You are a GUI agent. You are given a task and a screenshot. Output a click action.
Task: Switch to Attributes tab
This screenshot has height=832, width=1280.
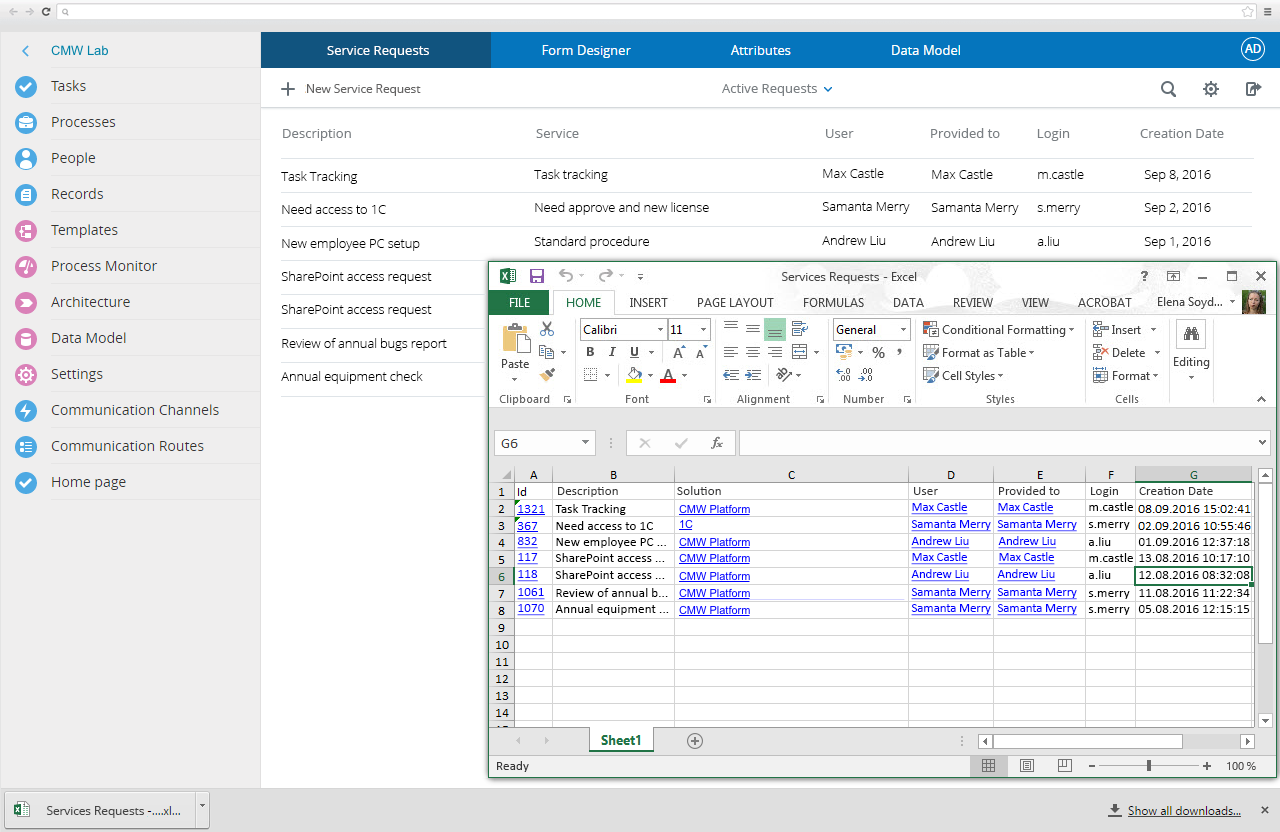(x=760, y=50)
